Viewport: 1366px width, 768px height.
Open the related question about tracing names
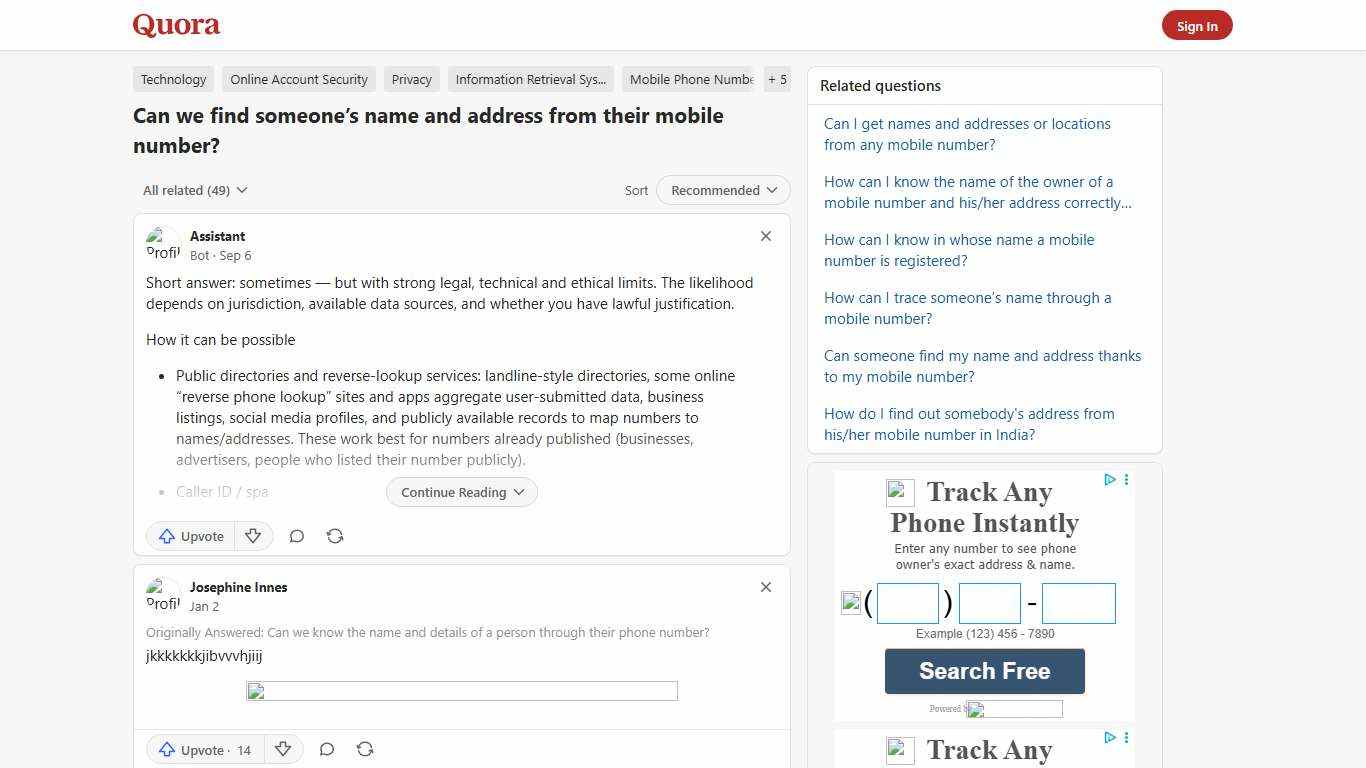click(x=967, y=308)
